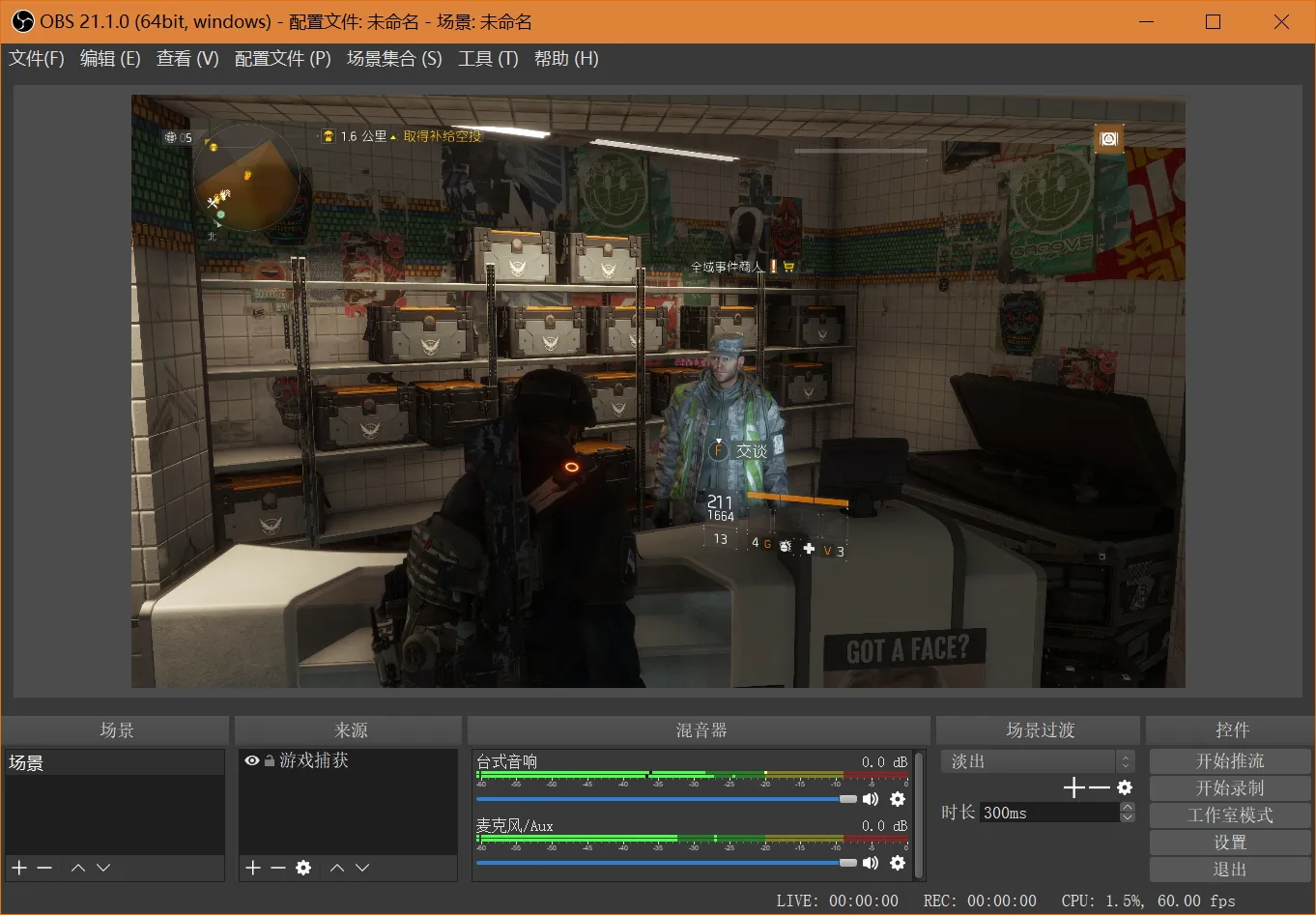Adjust 台式音响 volume slider

pyautogui.click(x=667, y=799)
